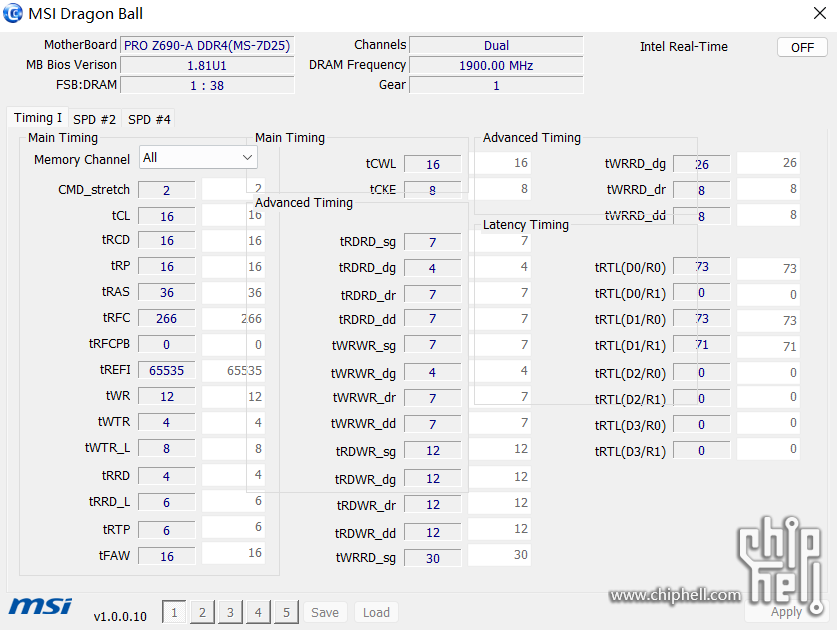Click the tCL value field
Image resolution: width=837 pixels, height=630 pixels.
click(x=167, y=216)
